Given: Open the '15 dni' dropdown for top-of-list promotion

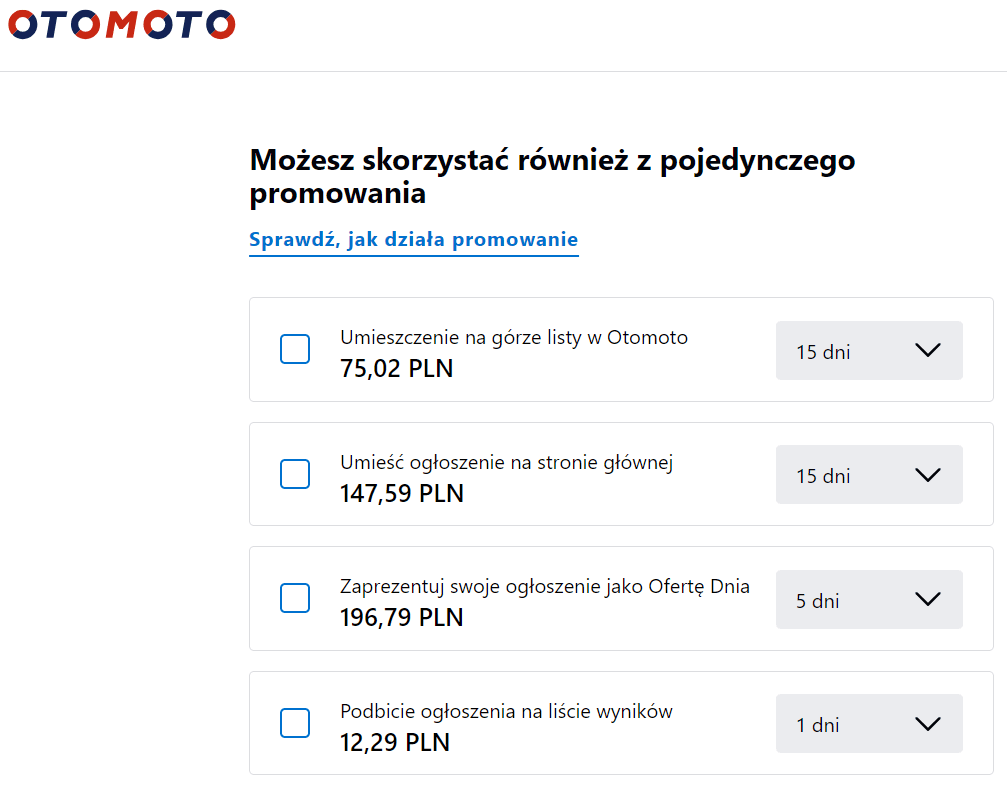Looking at the screenshot, I should click(x=869, y=351).
